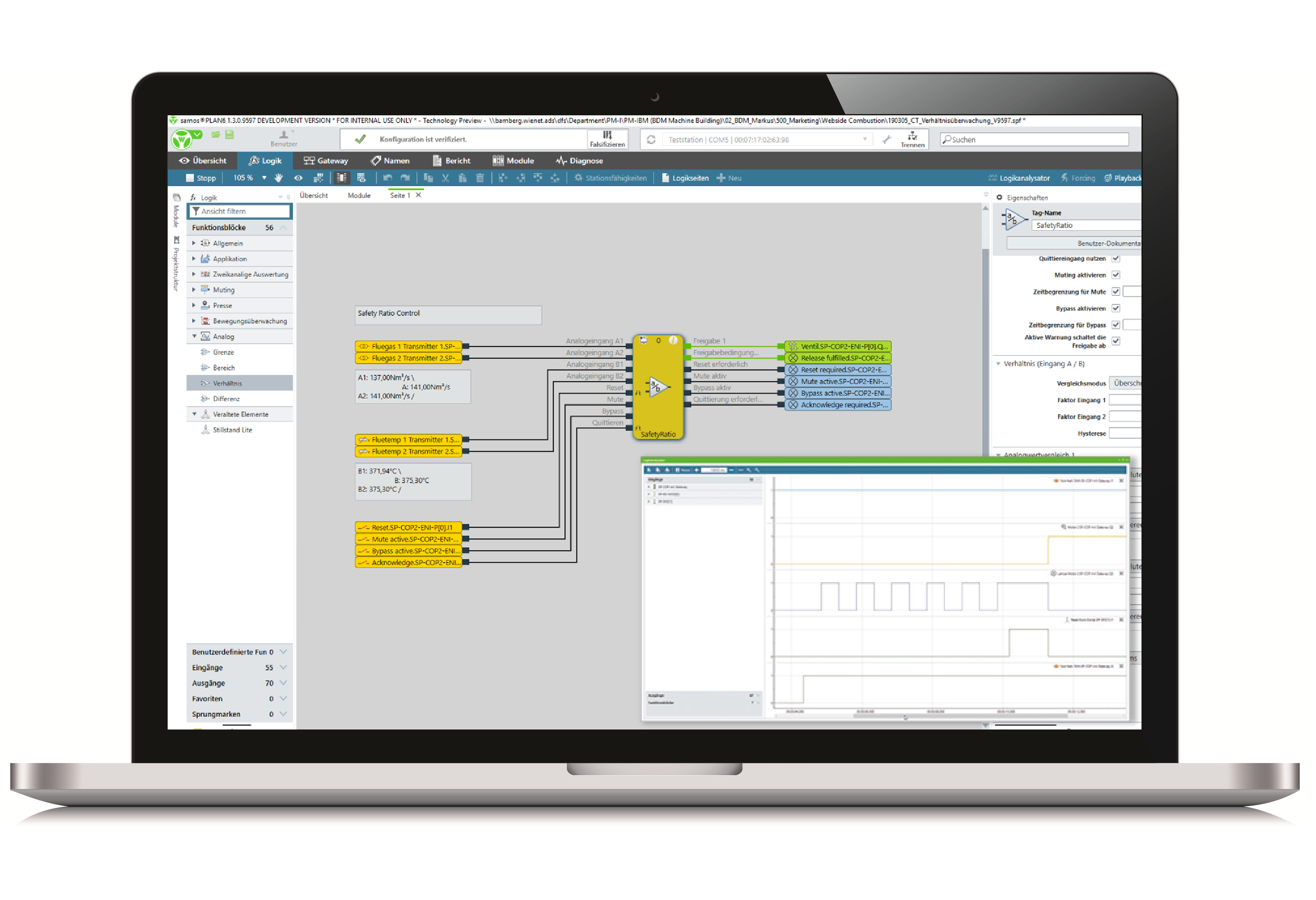Expand the Allgemein function block group
1316x900 pixels.
pos(193,243)
